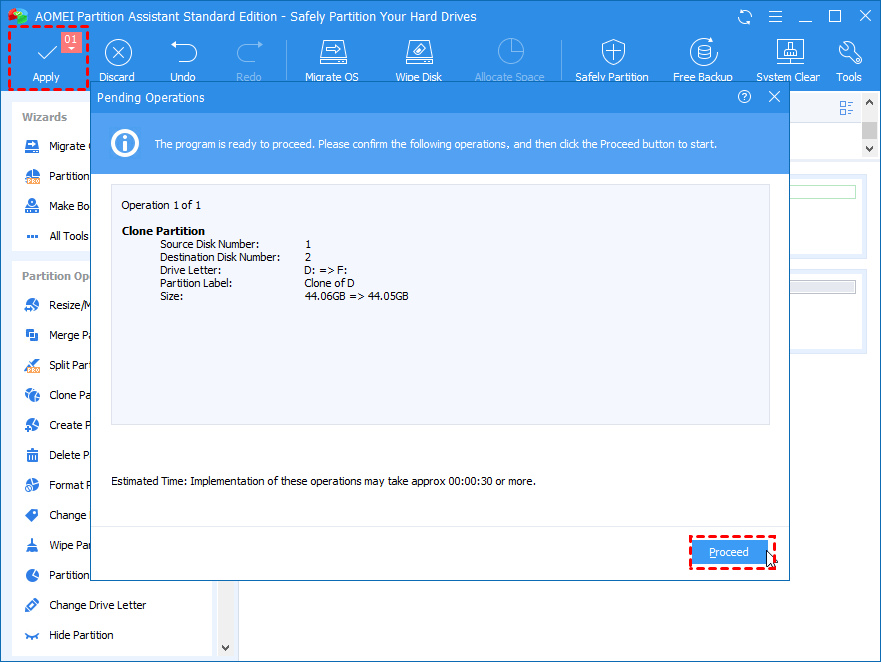This screenshot has width=881, height=662.
Task: Open System Clear in the toolbar
Action: 788,53
